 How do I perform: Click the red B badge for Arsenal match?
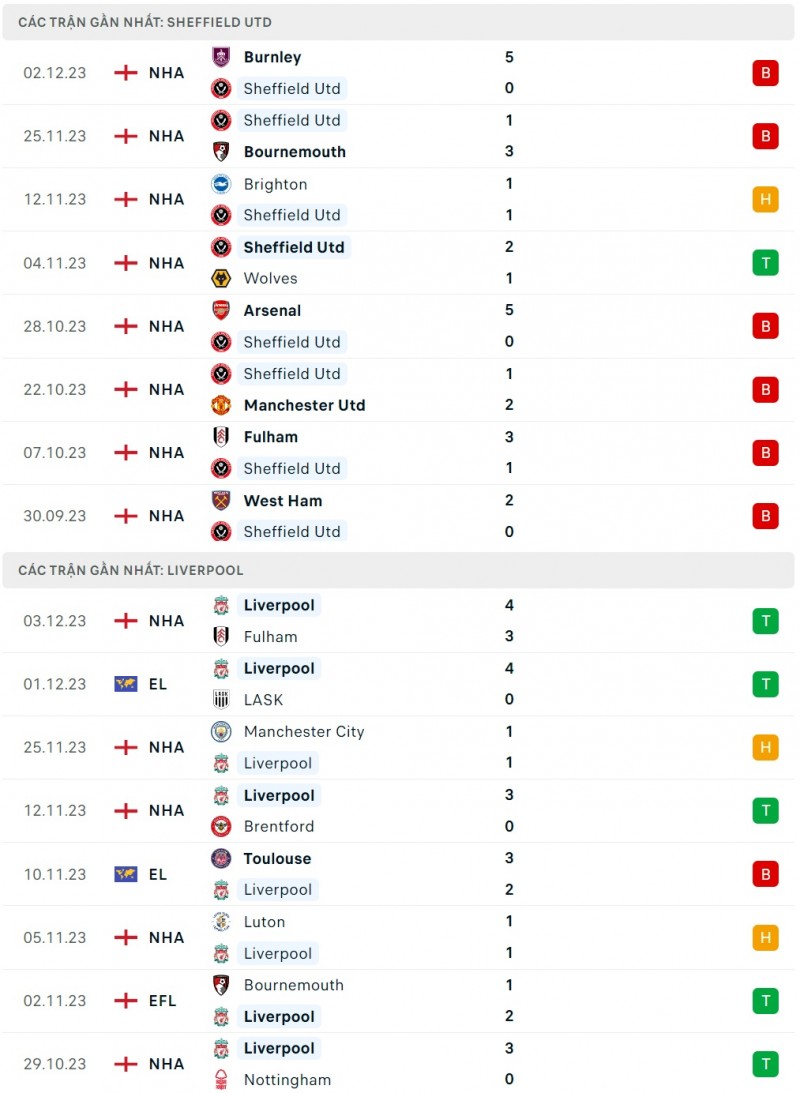[x=765, y=326]
